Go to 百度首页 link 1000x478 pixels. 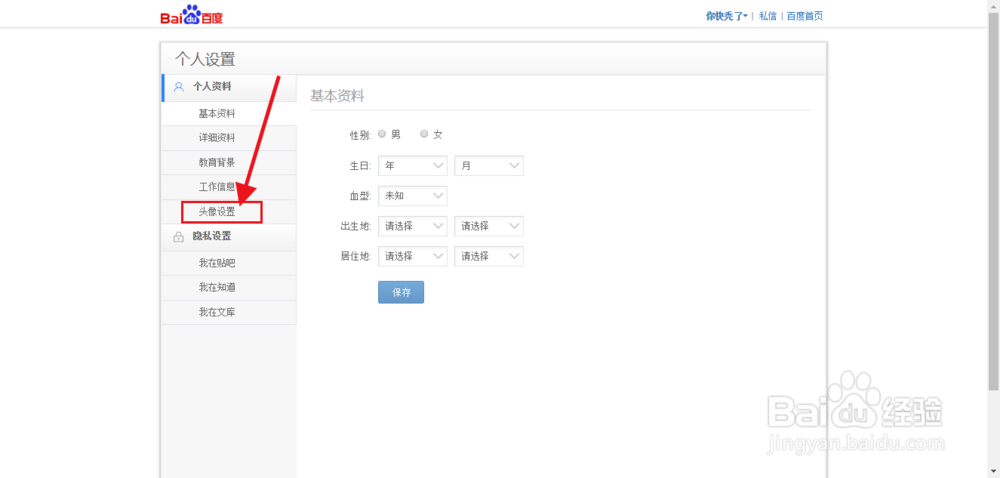point(805,17)
